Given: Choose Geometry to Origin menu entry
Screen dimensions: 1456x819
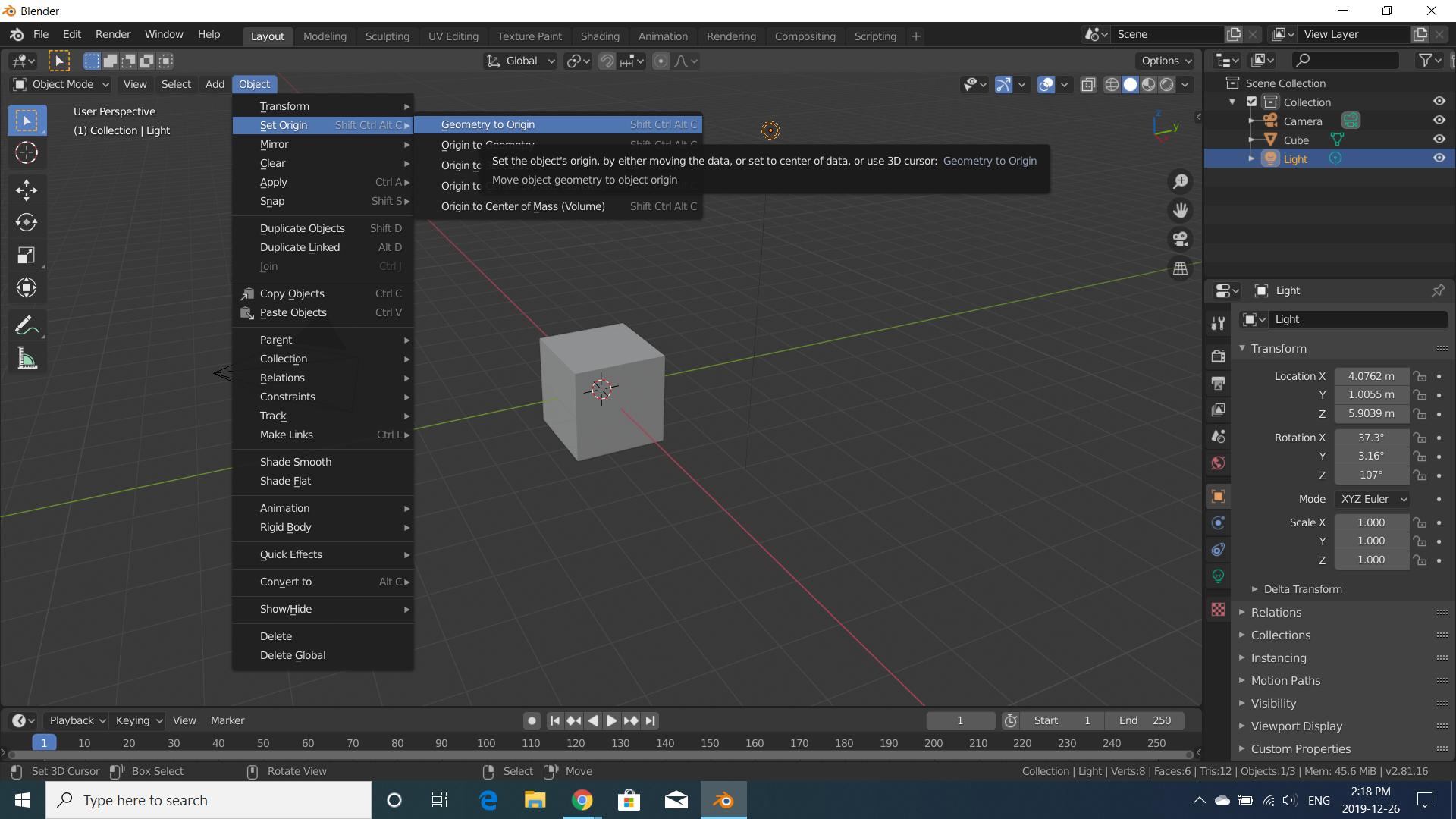Looking at the screenshot, I should click(558, 124).
